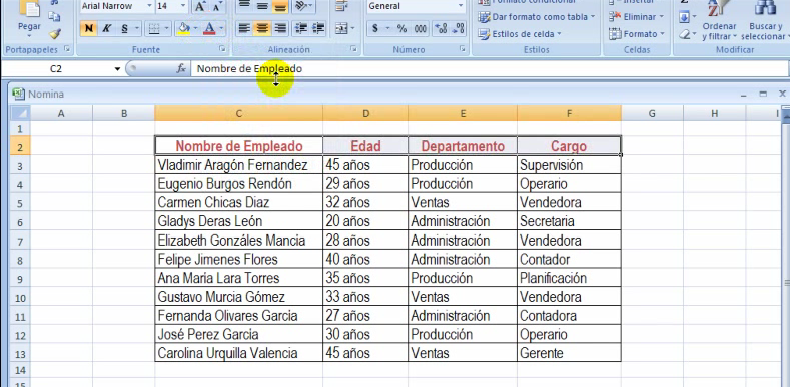Open Fuente dialog launcher

point(222,49)
